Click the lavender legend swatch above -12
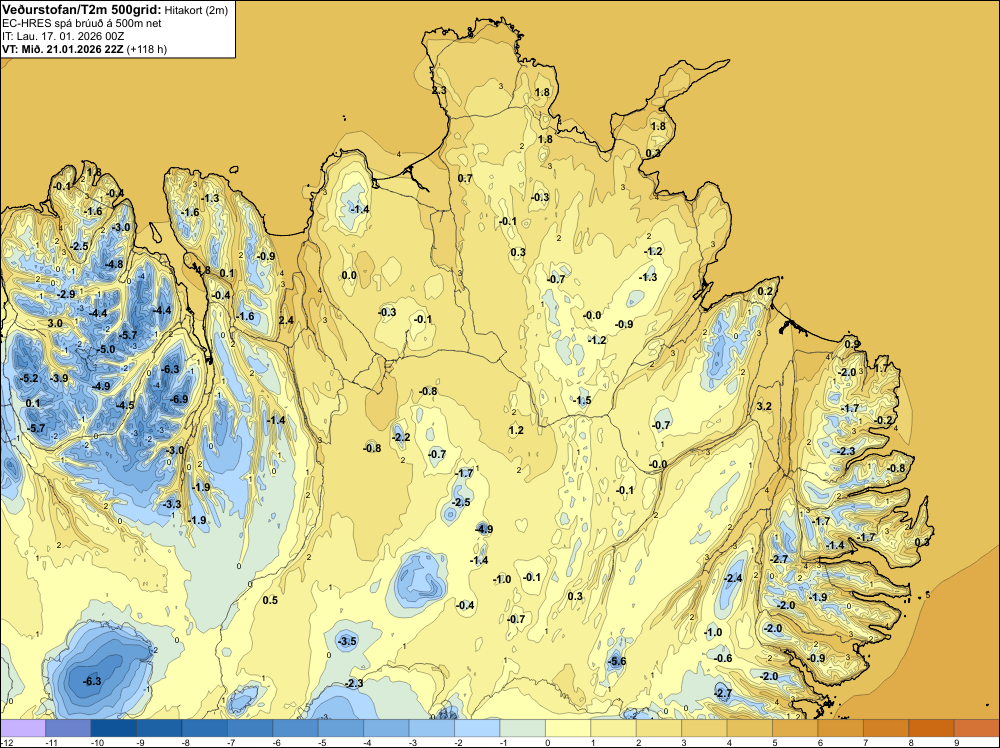The image size is (1000, 748). click(23, 728)
